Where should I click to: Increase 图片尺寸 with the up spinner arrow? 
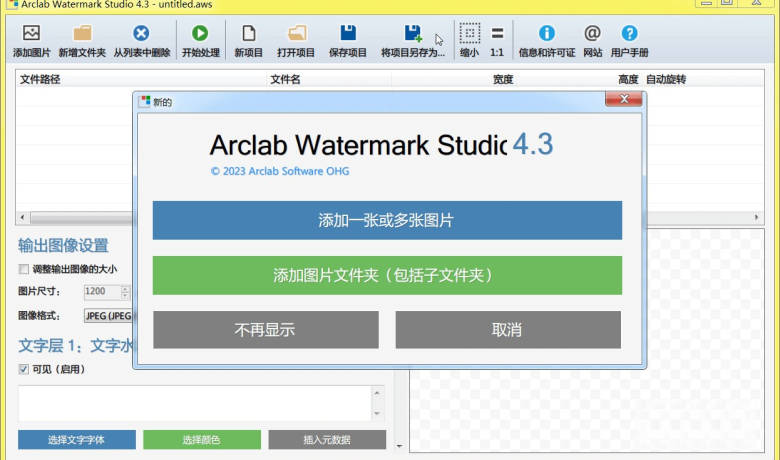(125, 288)
